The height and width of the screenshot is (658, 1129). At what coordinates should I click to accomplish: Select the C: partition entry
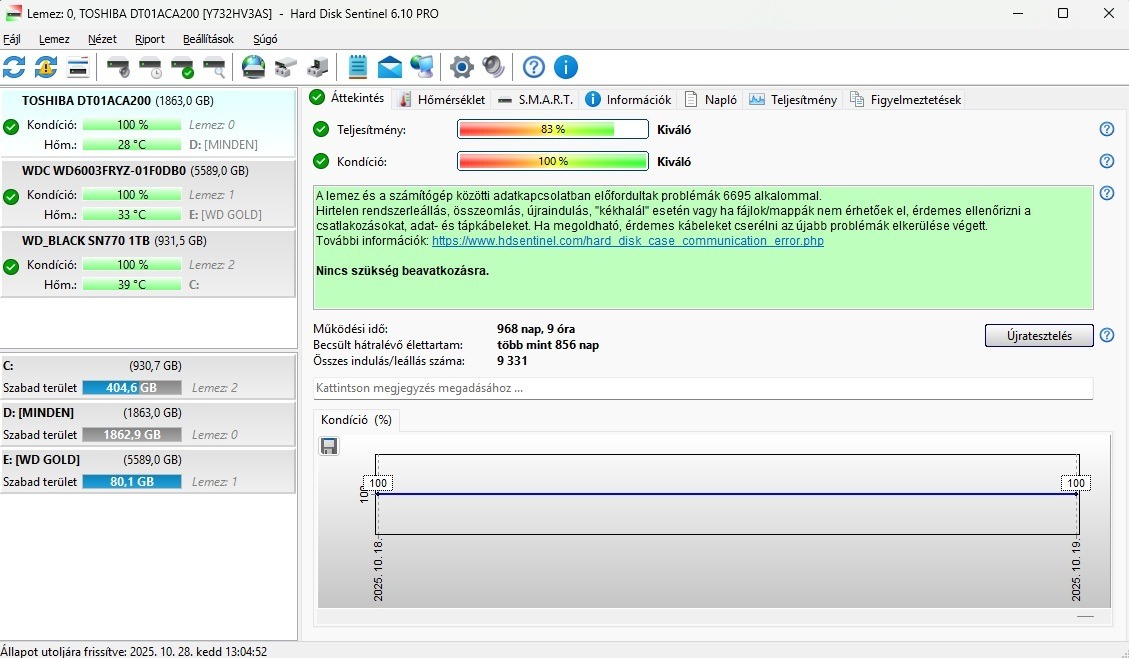(x=148, y=377)
